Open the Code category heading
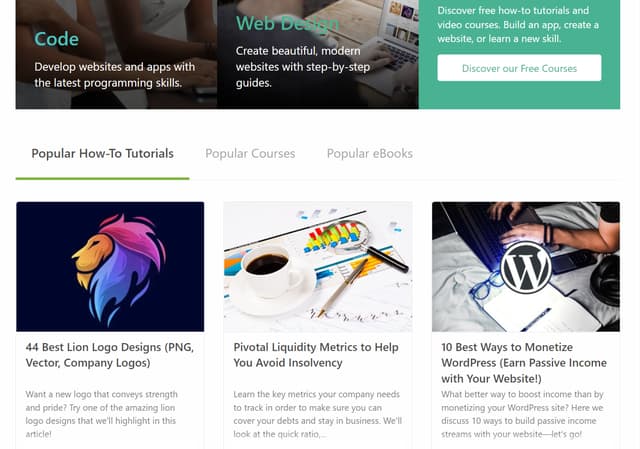 tap(56, 39)
